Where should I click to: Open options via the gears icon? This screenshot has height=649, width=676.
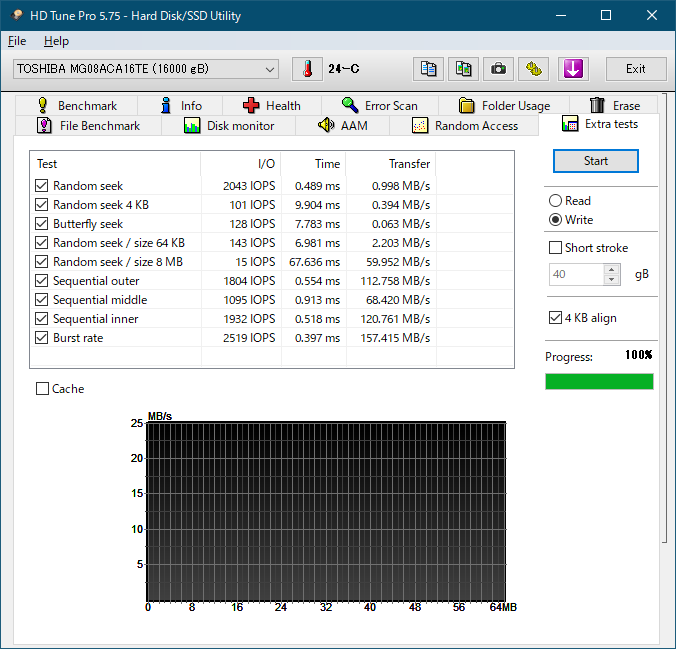click(x=534, y=69)
